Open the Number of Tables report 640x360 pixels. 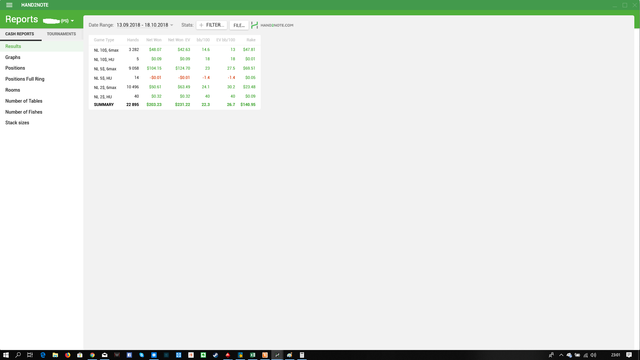[x=42, y=101]
